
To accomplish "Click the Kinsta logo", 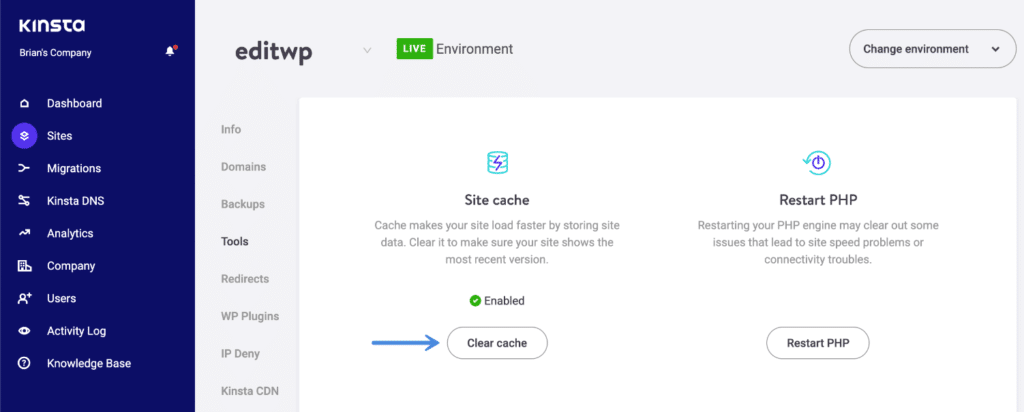I will click(x=52, y=26).
